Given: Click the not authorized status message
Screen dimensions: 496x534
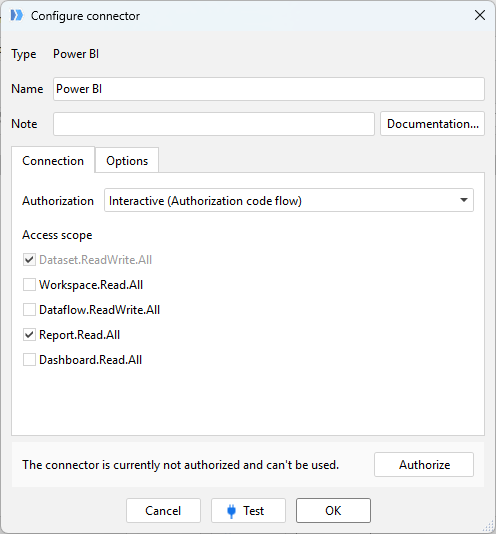Looking at the screenshot, I should [x=181, y=465].
